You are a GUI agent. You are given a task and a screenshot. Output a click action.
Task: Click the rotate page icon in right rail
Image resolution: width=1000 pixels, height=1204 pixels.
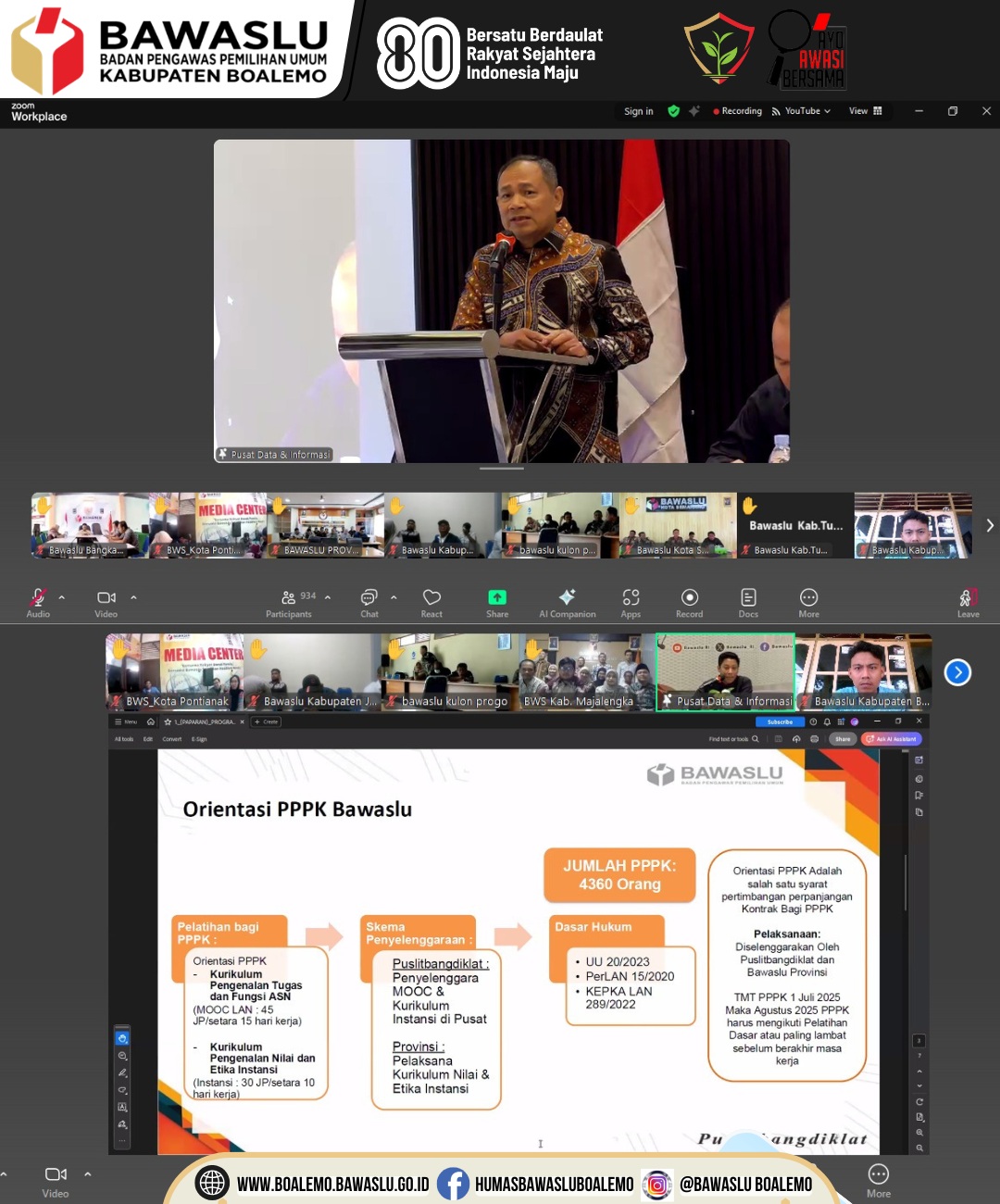click(x=919, y=1102)
